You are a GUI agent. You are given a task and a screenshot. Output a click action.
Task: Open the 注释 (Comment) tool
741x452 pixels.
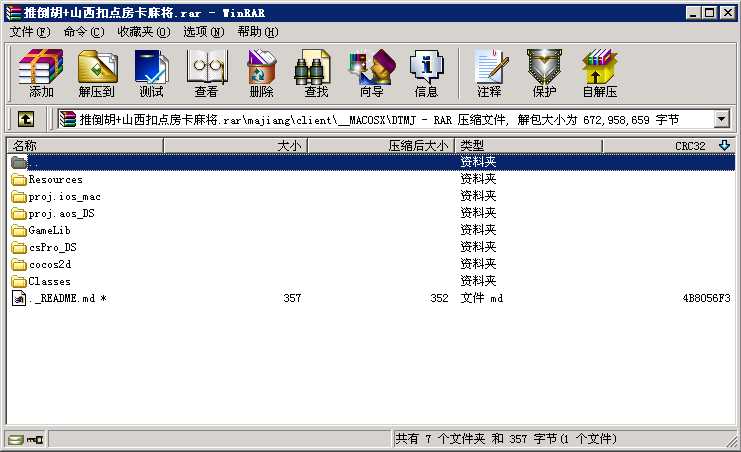(490, 73)
